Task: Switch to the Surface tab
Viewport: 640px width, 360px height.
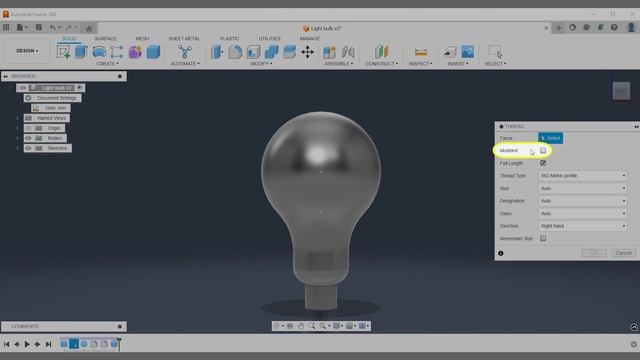Action: (x=105, y=38)
